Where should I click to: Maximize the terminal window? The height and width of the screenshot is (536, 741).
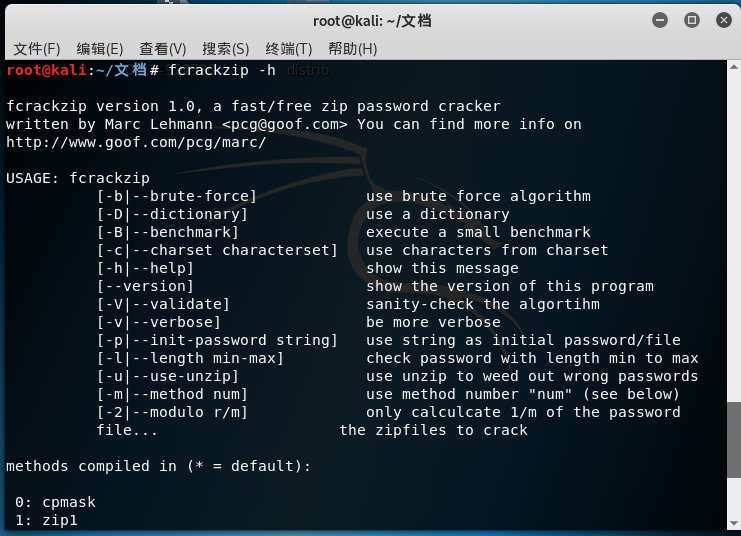[x=691, y=20]
